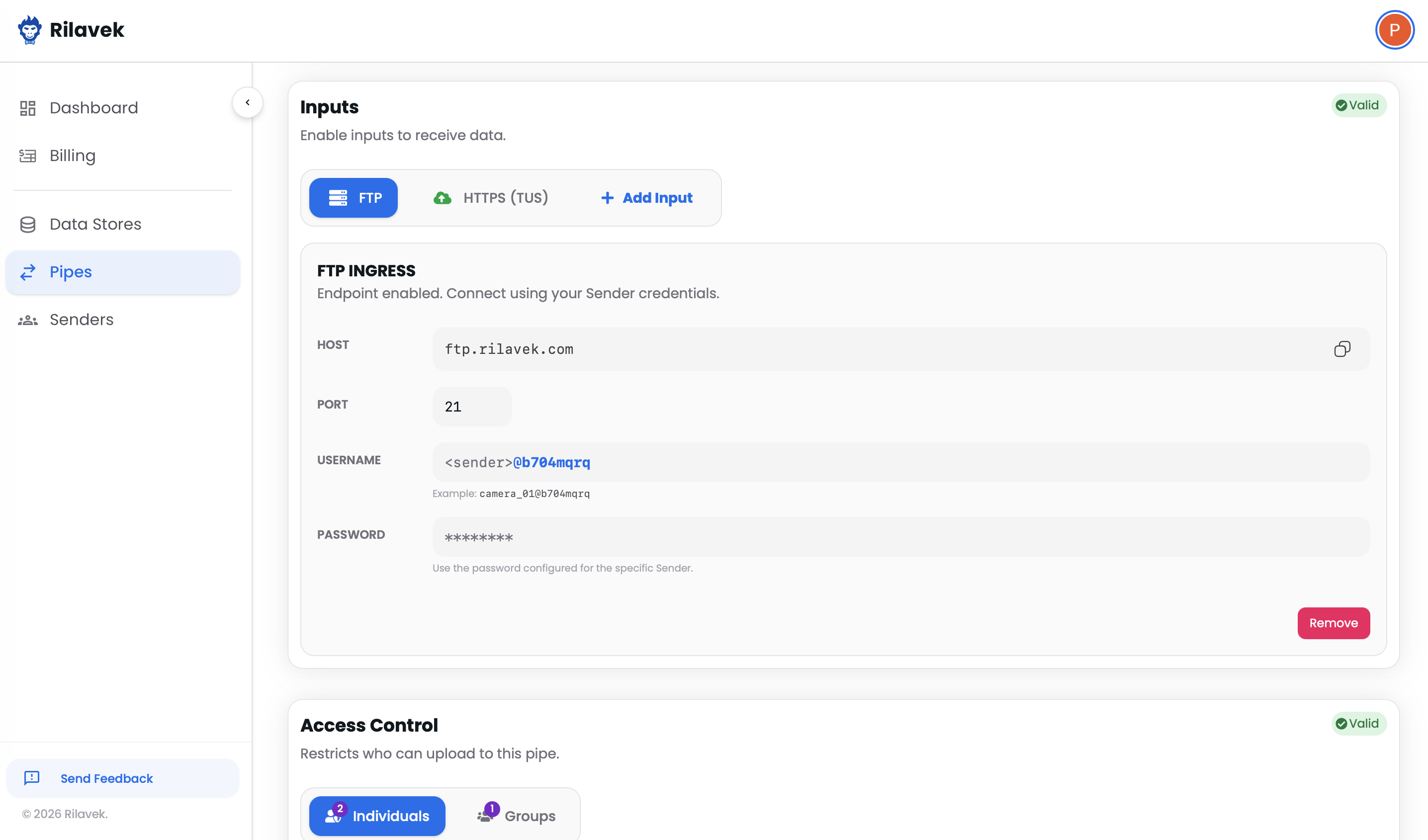Select the Groups access control tab

pos(517,816)
